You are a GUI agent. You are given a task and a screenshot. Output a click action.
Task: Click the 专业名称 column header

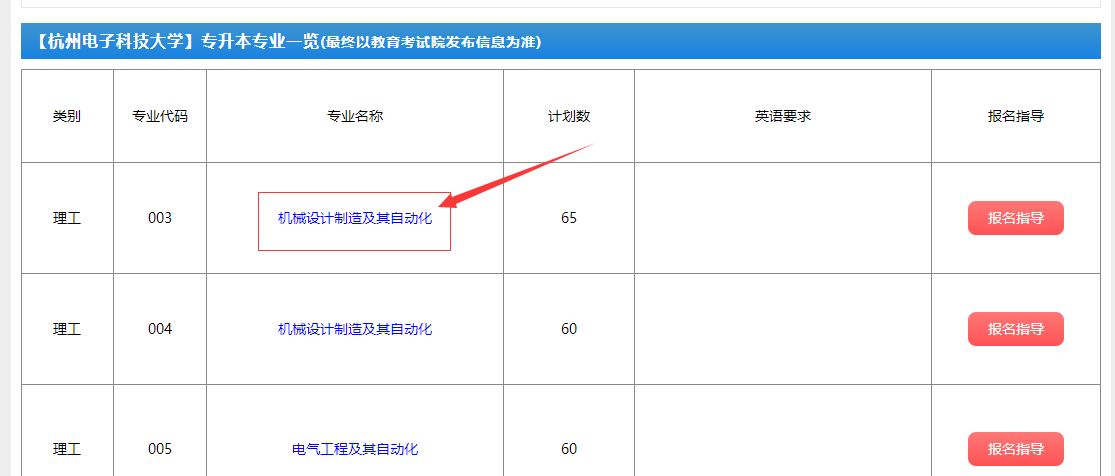pos(355,116)
